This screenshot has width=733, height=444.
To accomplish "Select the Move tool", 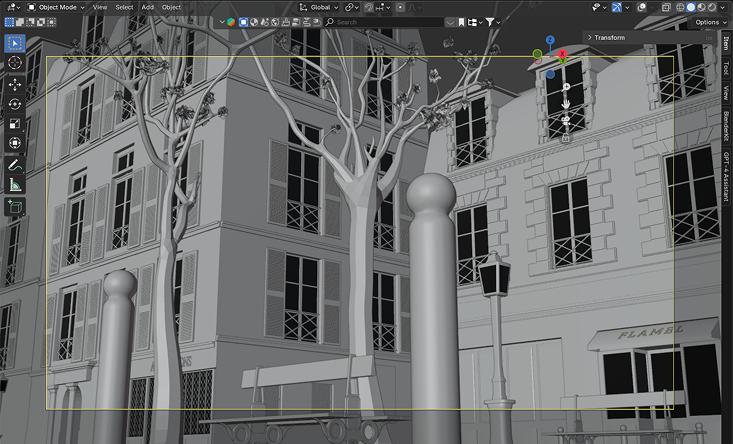I will point(14,85).
